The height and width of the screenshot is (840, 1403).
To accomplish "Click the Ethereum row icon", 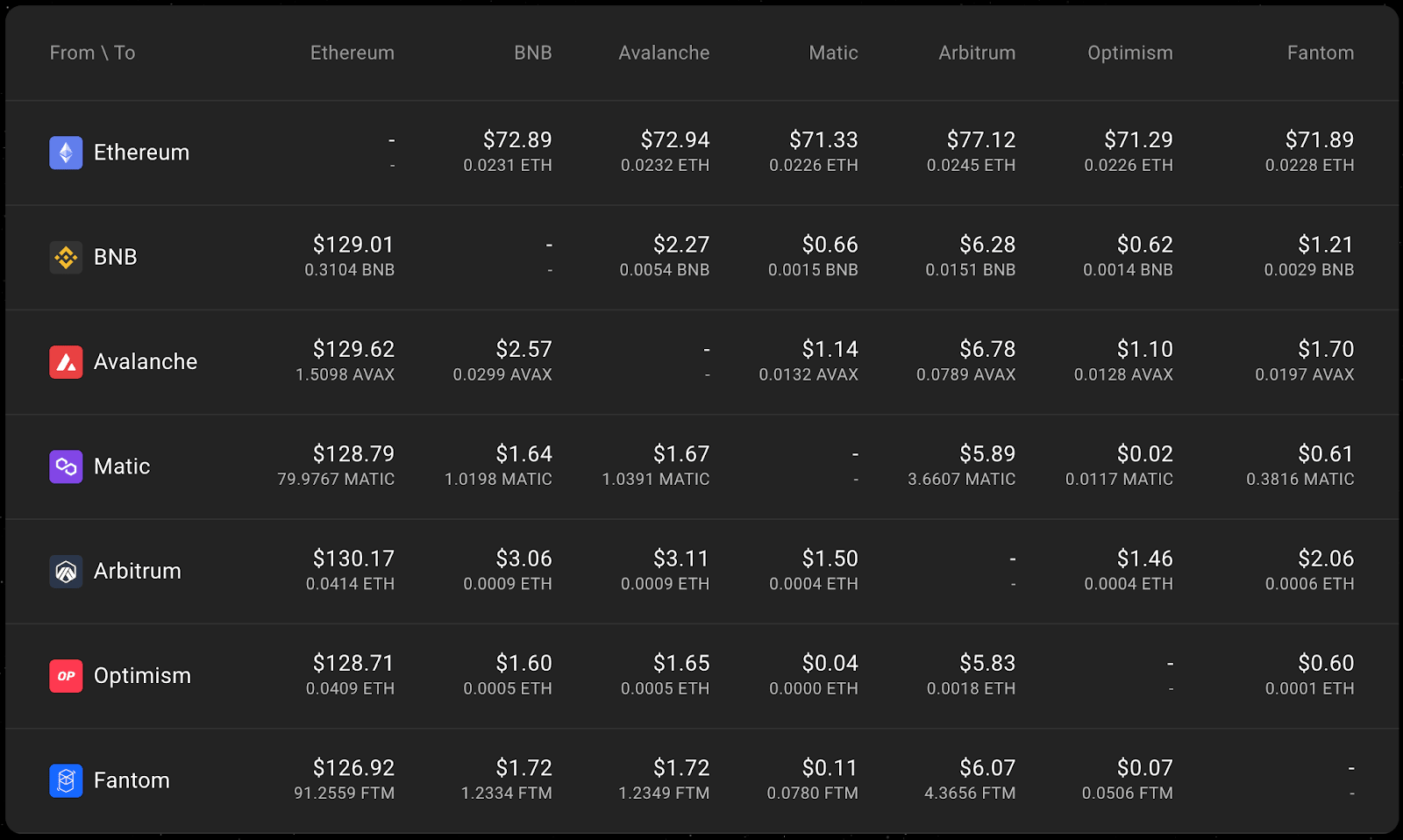I will pos(66,153).
